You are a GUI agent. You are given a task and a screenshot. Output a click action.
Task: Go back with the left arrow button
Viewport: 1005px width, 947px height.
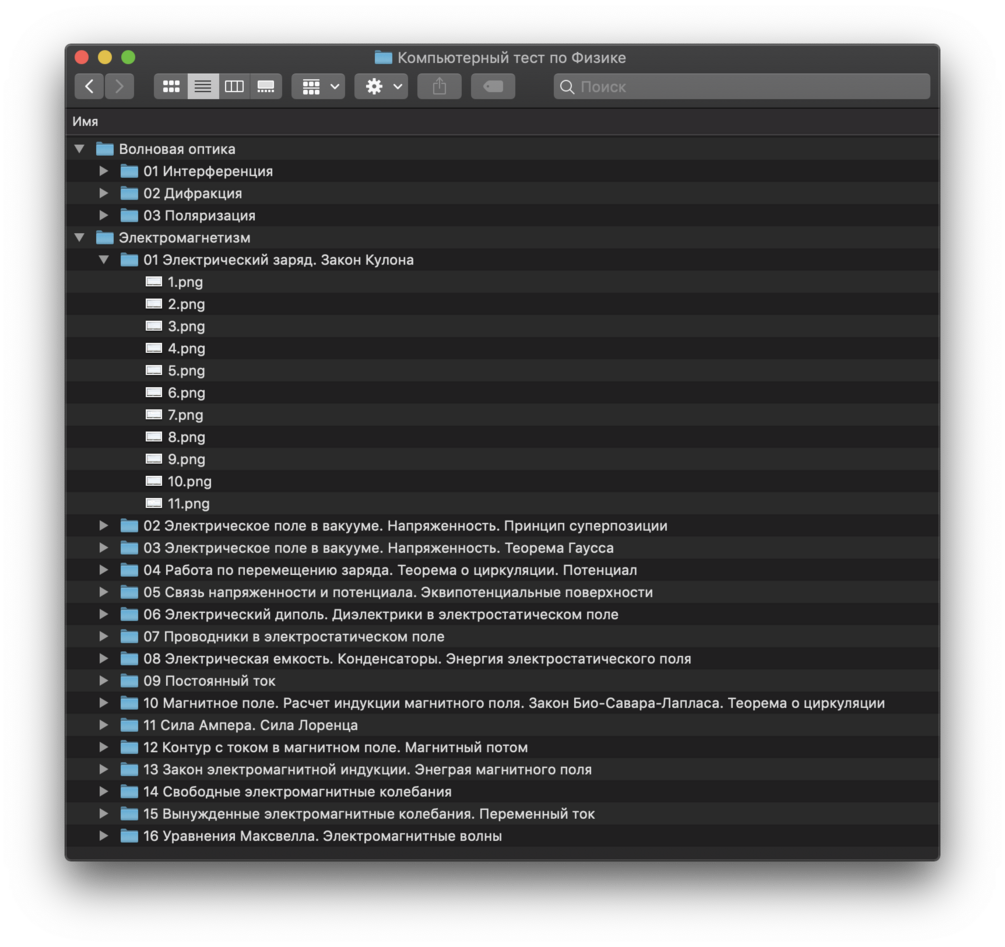point(89,86)
